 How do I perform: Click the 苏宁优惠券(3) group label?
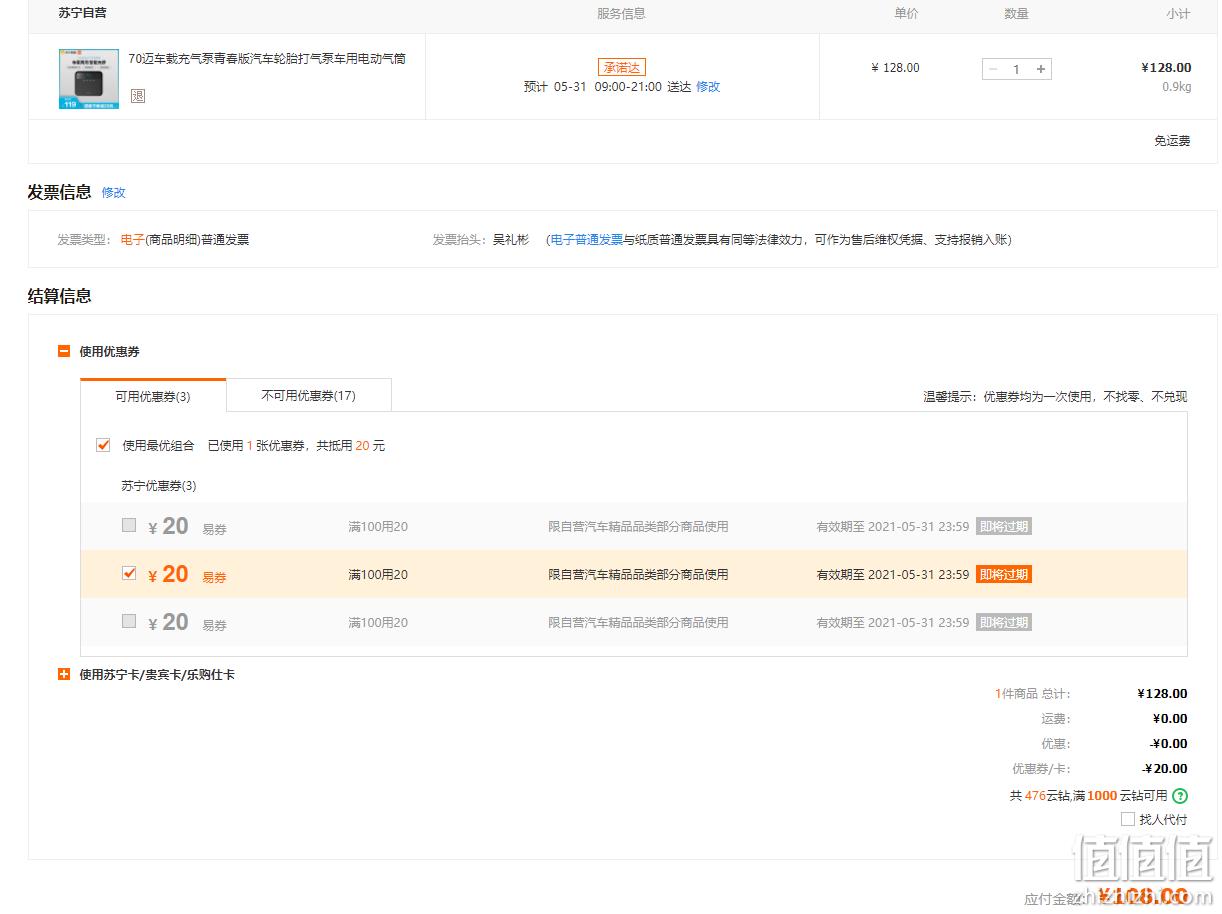pos(159,486)
